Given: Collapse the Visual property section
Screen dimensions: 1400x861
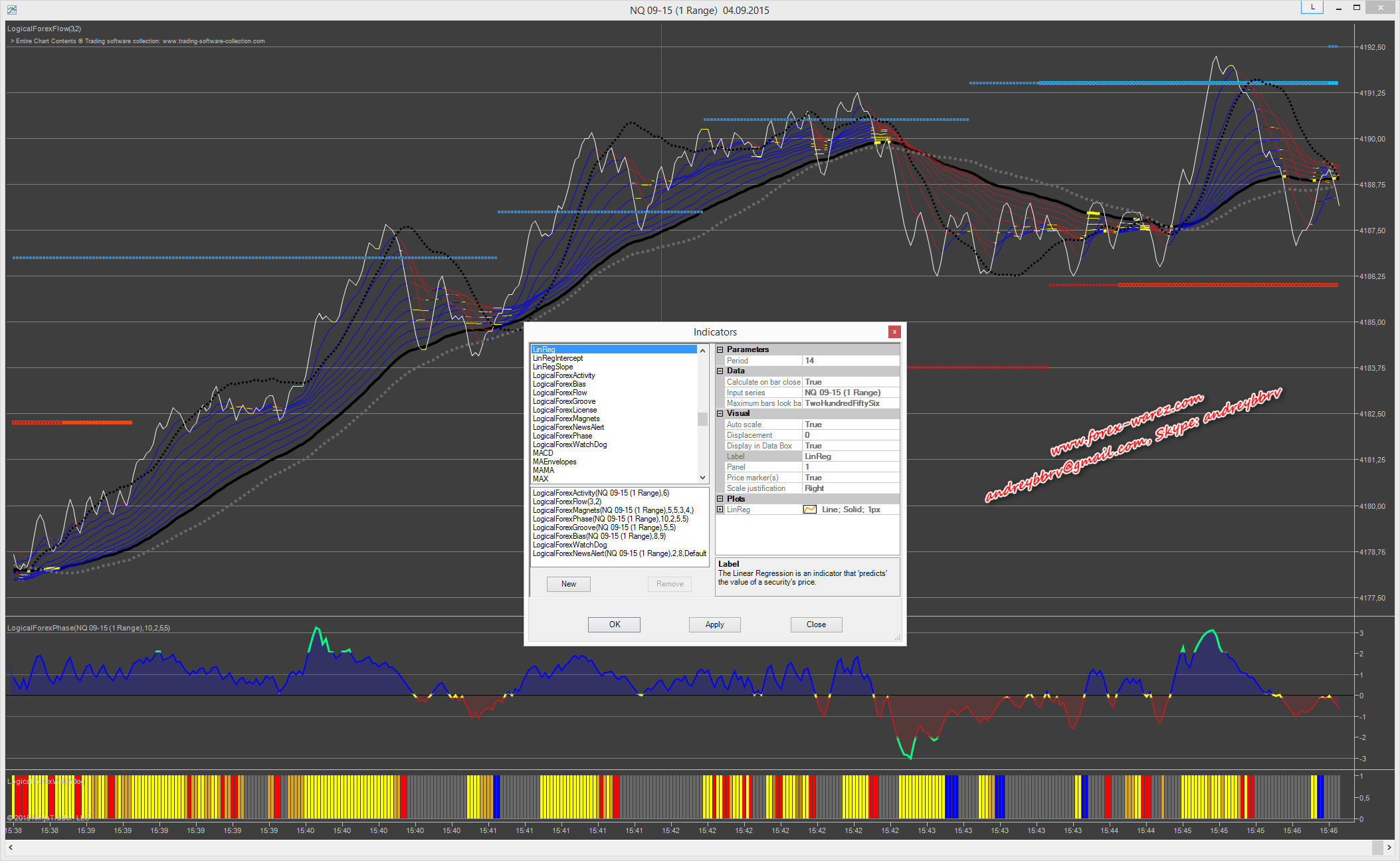Looking at the screenshot, I should [x=720, y=413].
